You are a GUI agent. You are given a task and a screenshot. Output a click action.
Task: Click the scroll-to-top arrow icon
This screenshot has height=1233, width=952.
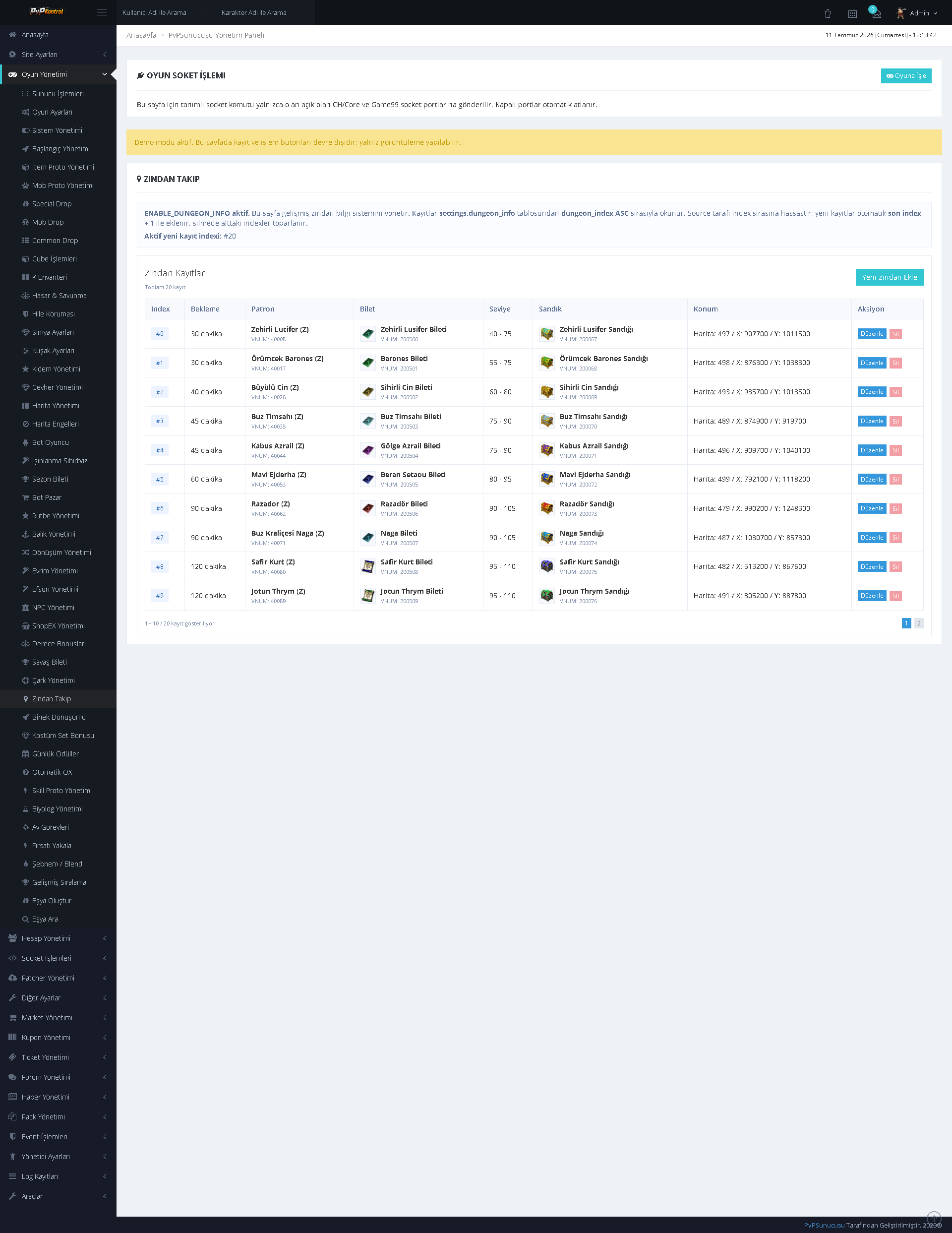click(934, 1218)
